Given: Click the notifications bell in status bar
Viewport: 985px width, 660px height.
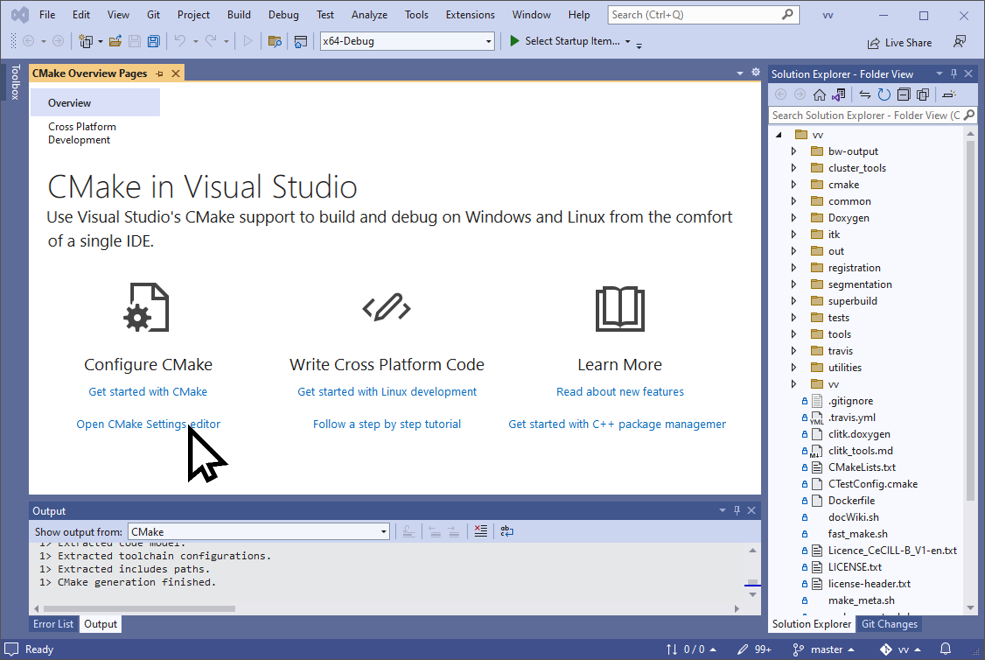Looking at the screenshot, I should (945, 649).
